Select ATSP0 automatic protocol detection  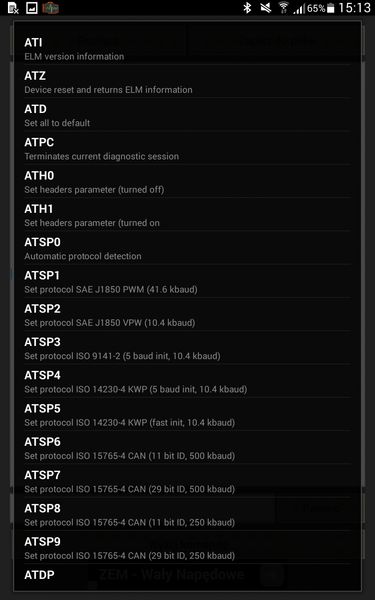188,248
